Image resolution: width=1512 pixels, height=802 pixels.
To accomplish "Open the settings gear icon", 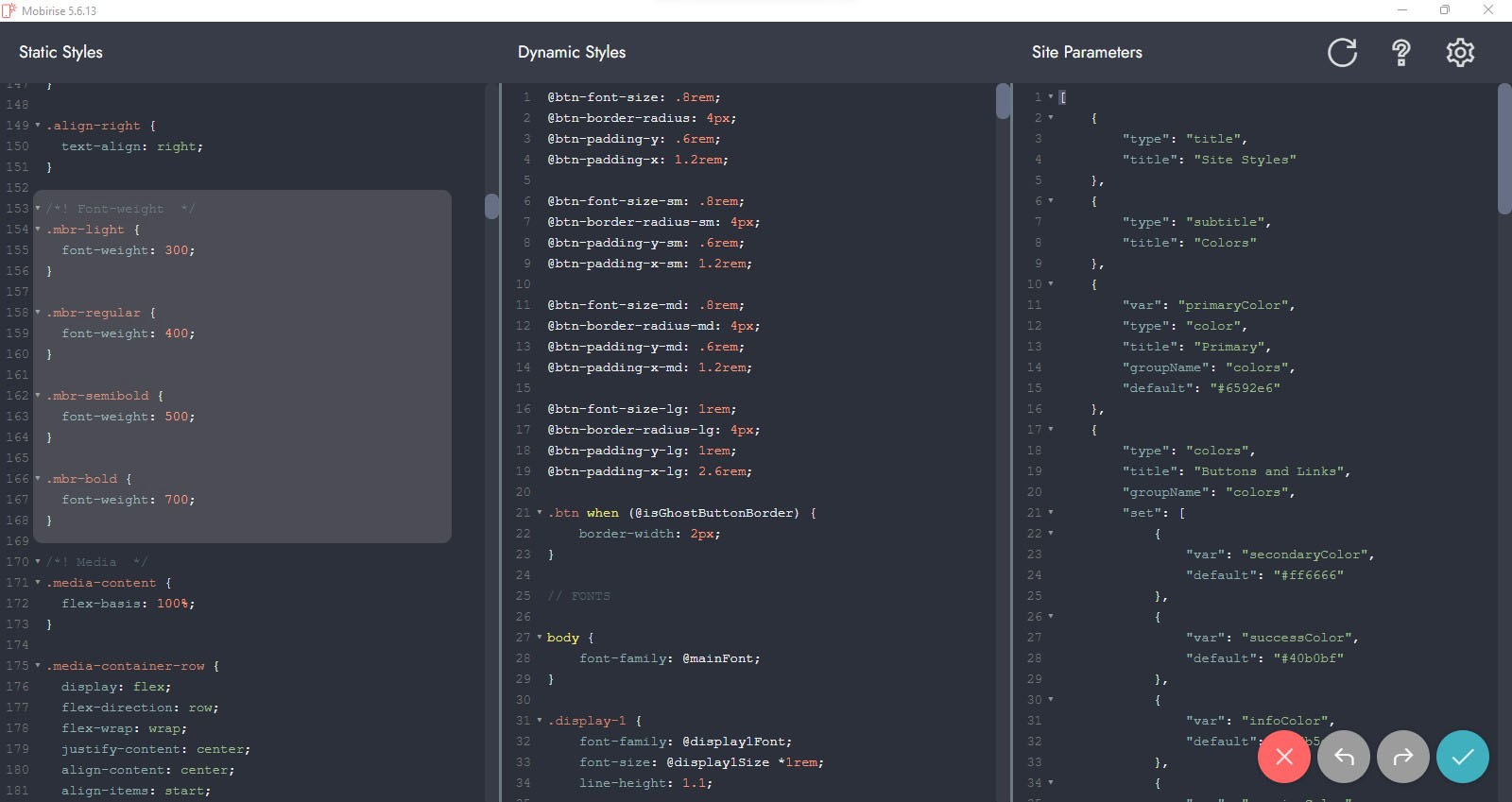I will [1460, 53].
